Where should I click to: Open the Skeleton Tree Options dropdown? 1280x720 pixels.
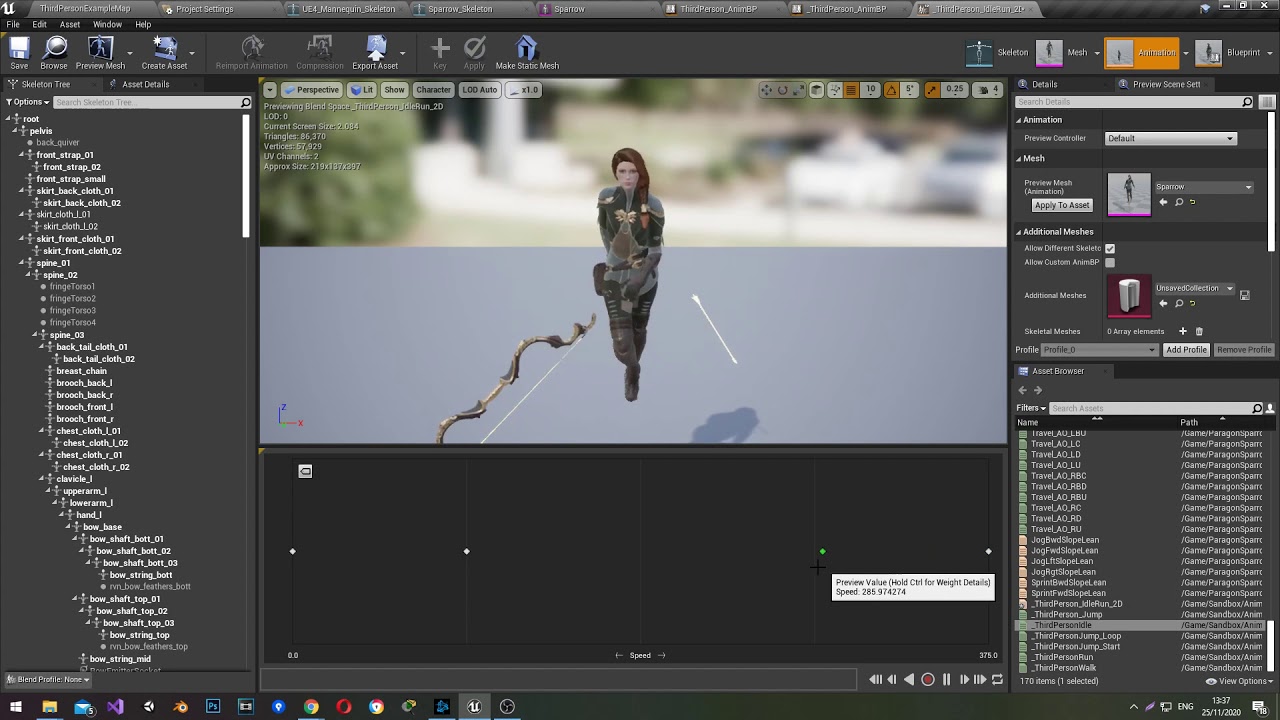coord(28,102)
